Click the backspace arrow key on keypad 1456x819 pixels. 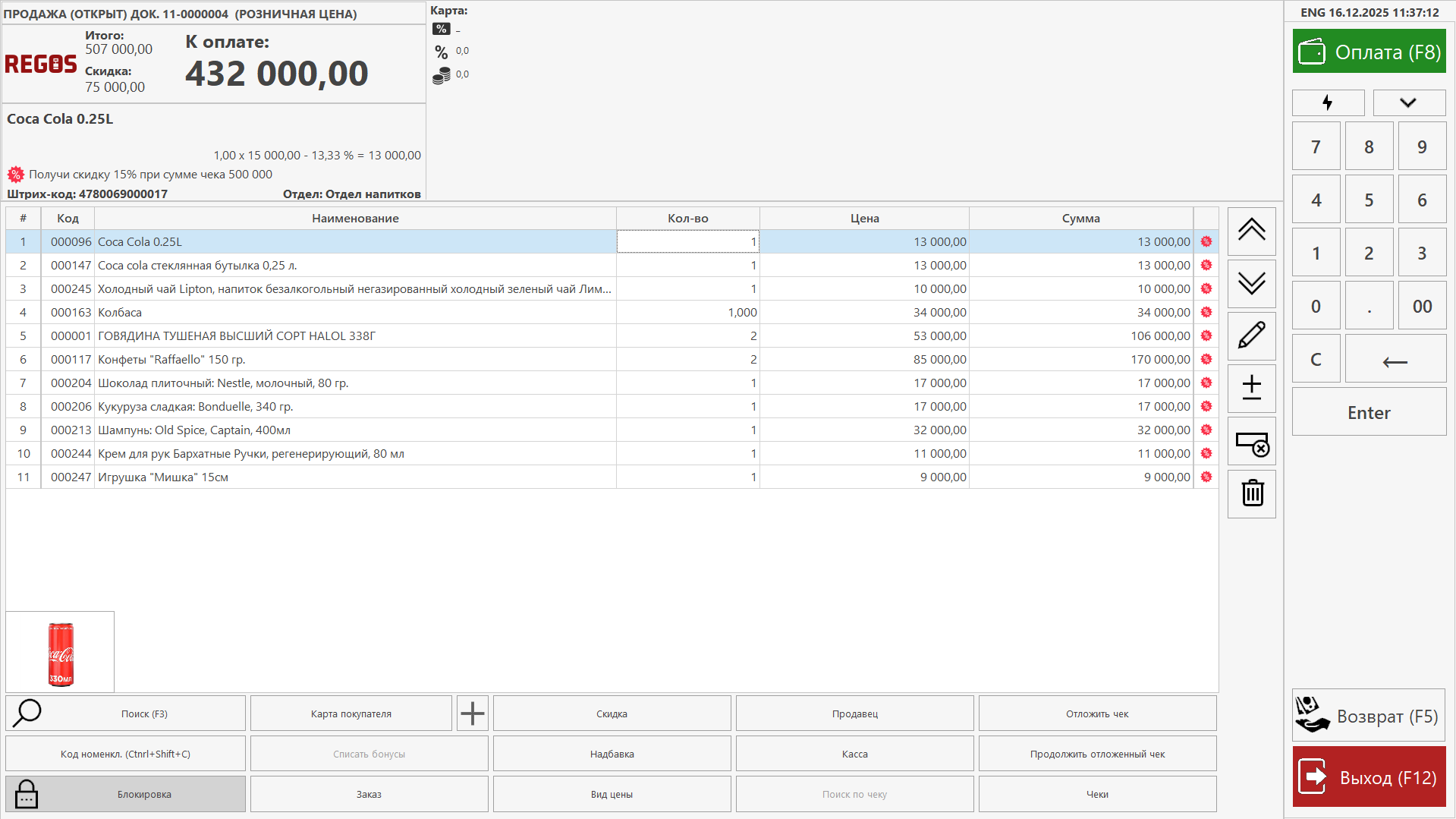1395,360
